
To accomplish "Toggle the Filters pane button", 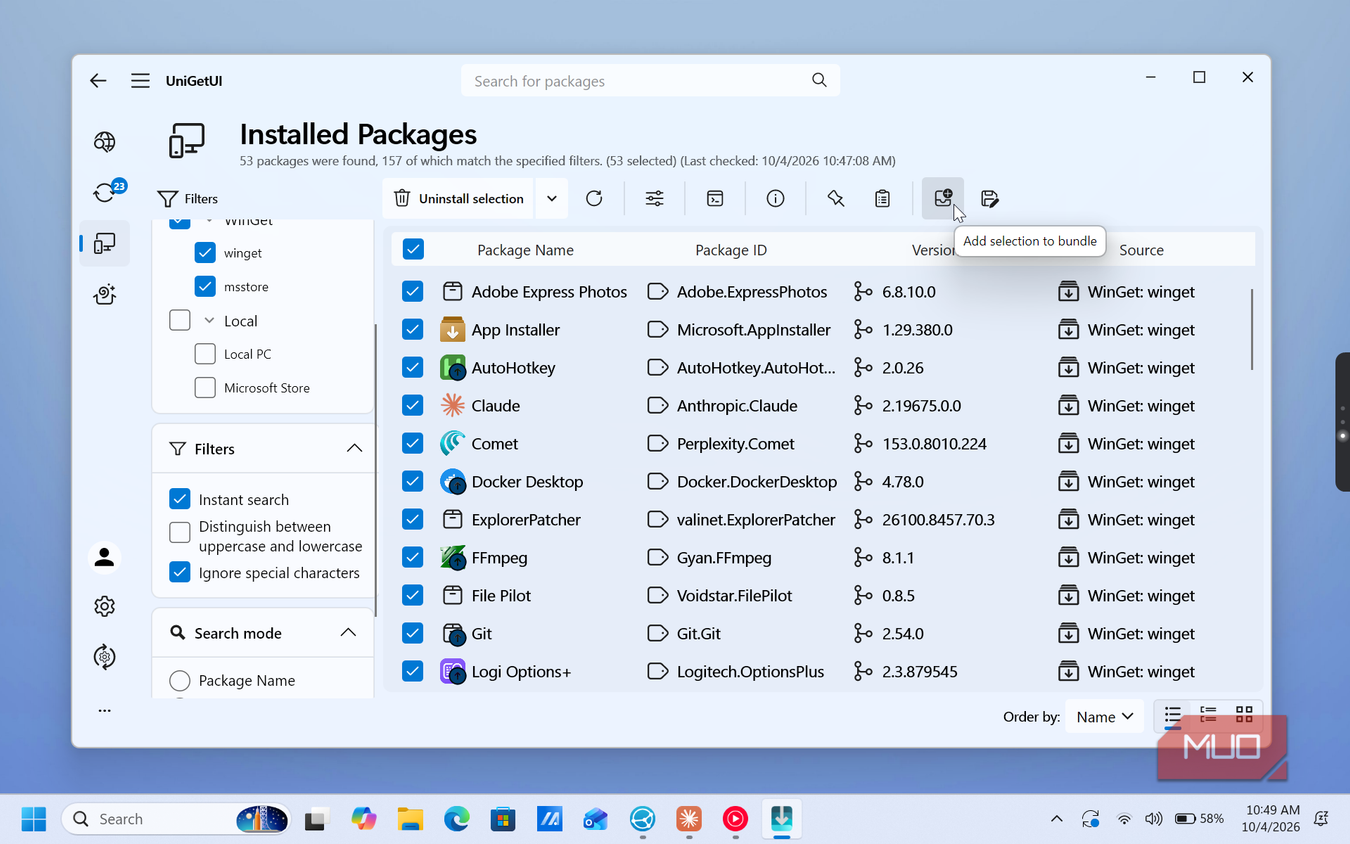I will point(188,199).
